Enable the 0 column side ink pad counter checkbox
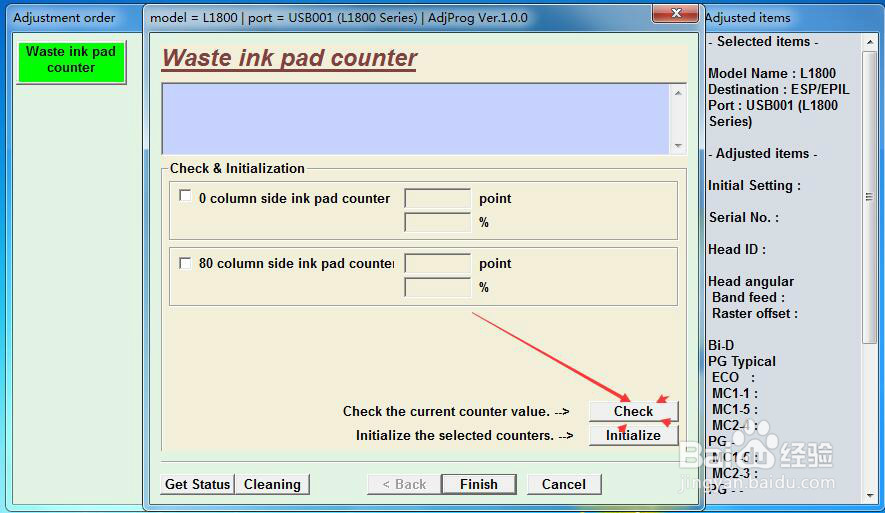The height and width of the screenshot is (513, 885). [x=185, y=195]
